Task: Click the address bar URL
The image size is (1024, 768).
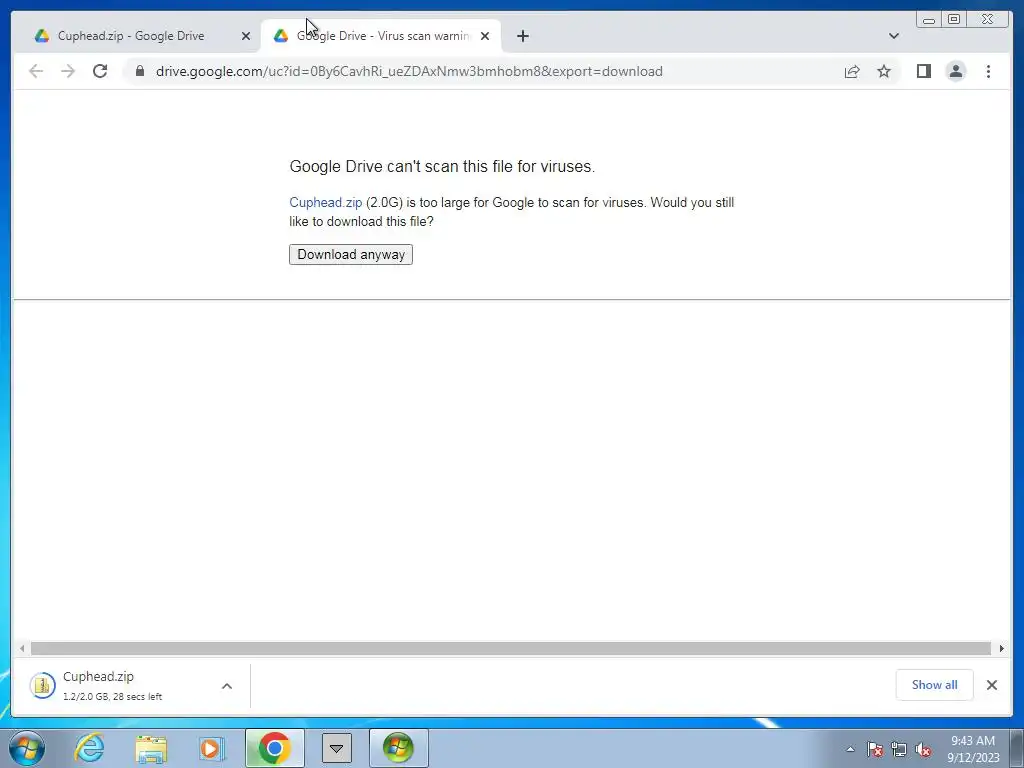Action: (x=409, y=71)
